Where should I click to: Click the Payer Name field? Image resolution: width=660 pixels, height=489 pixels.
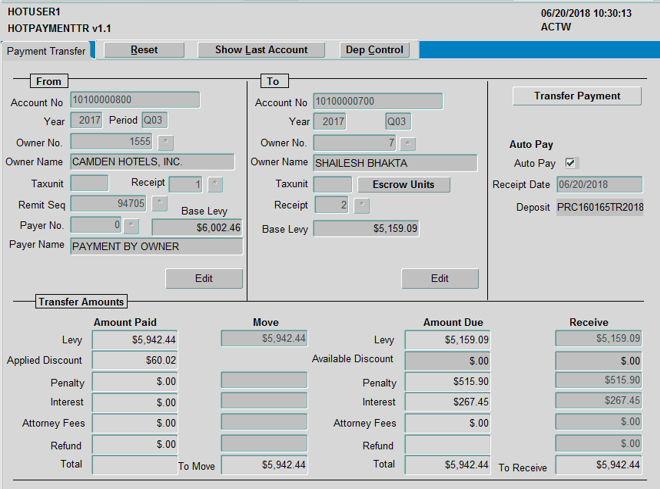click(156, 246)
